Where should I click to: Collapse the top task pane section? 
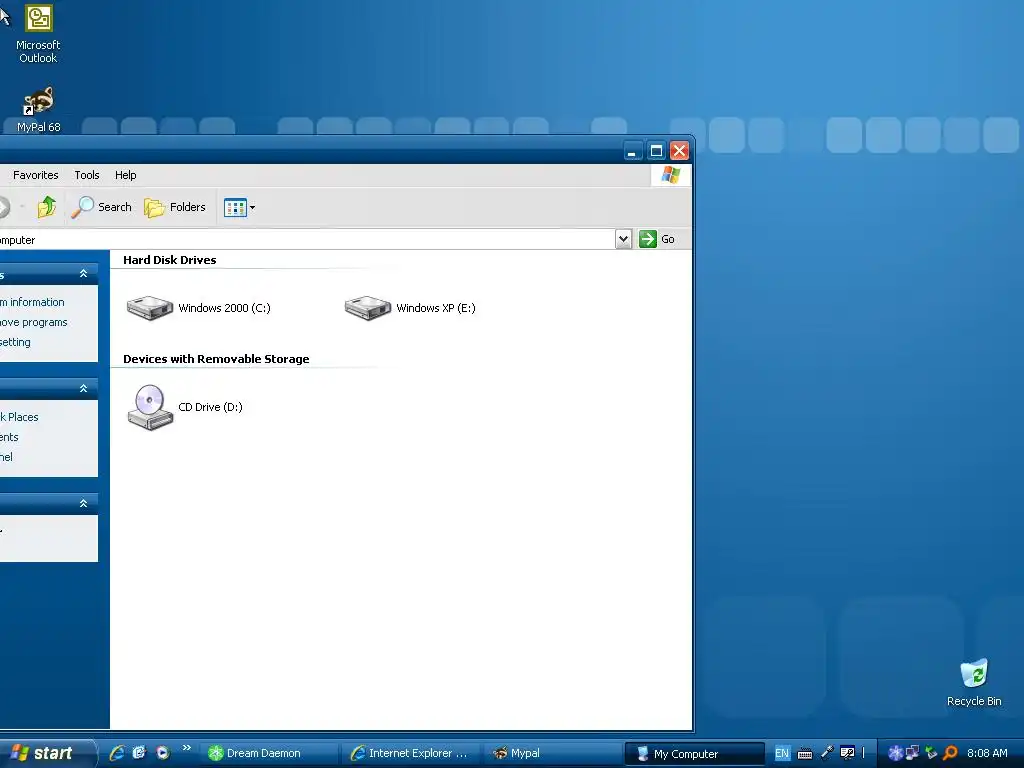pyautogui.click(x=84, y=274)
